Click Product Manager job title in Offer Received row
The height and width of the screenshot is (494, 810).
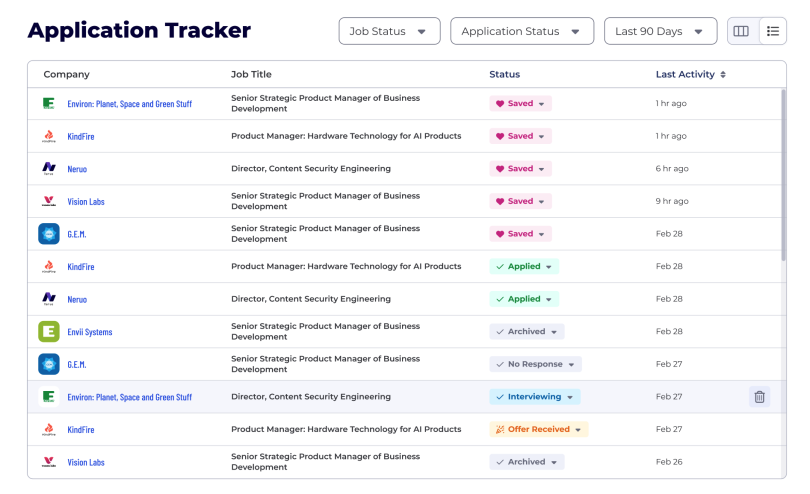[x=346, y=429]
